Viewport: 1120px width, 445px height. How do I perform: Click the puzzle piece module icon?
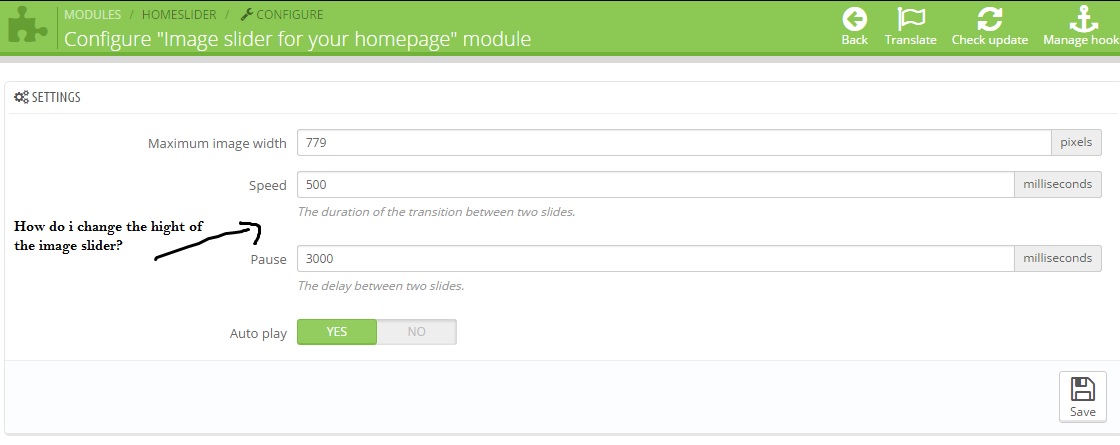27,27
